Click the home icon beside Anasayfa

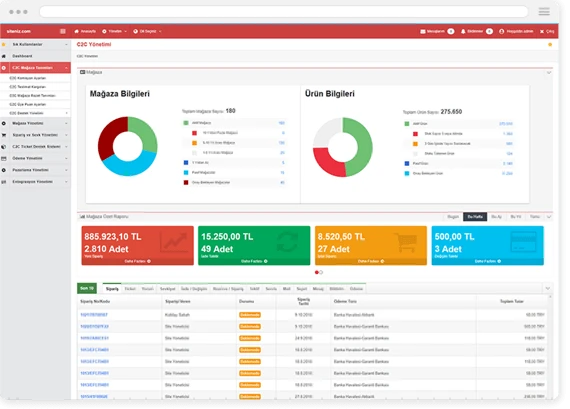tap(77, 31)
